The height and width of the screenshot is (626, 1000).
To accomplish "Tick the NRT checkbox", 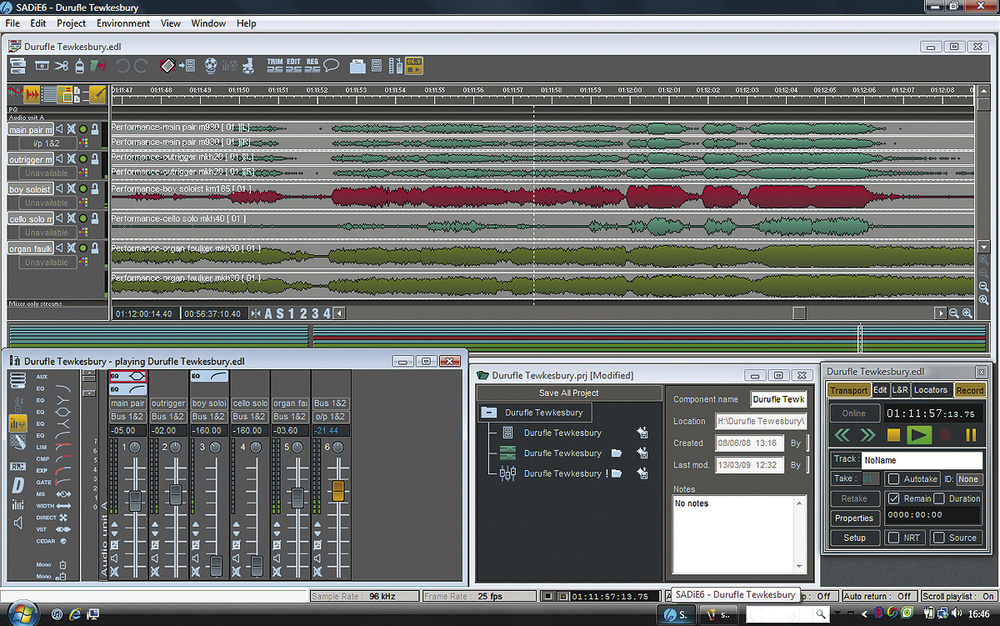I will pos(894,537).
